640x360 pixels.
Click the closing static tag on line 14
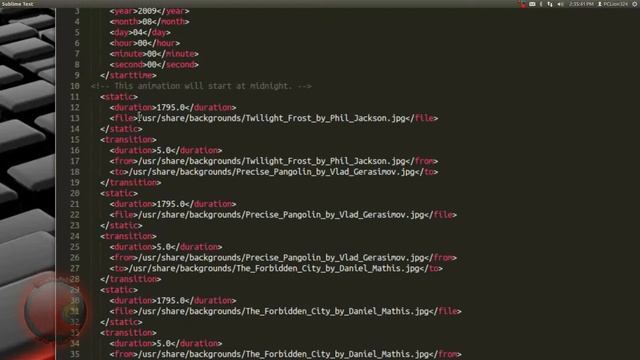[x=121, y=129]
